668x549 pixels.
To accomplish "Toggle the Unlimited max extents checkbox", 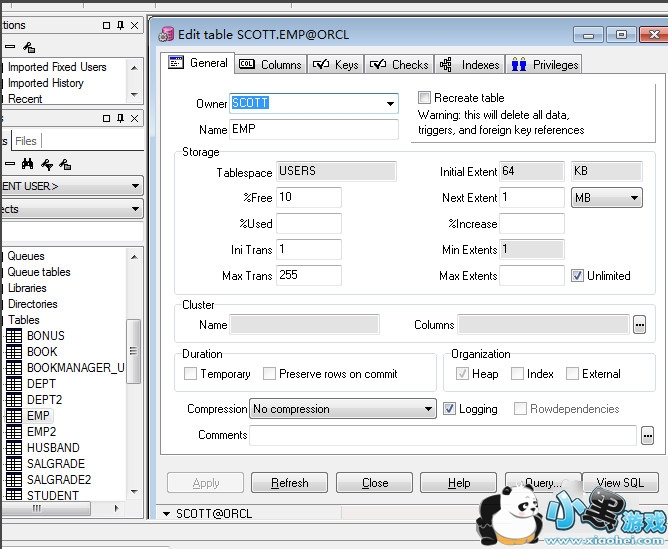I will pyautogui.click(x=577, y=276).
